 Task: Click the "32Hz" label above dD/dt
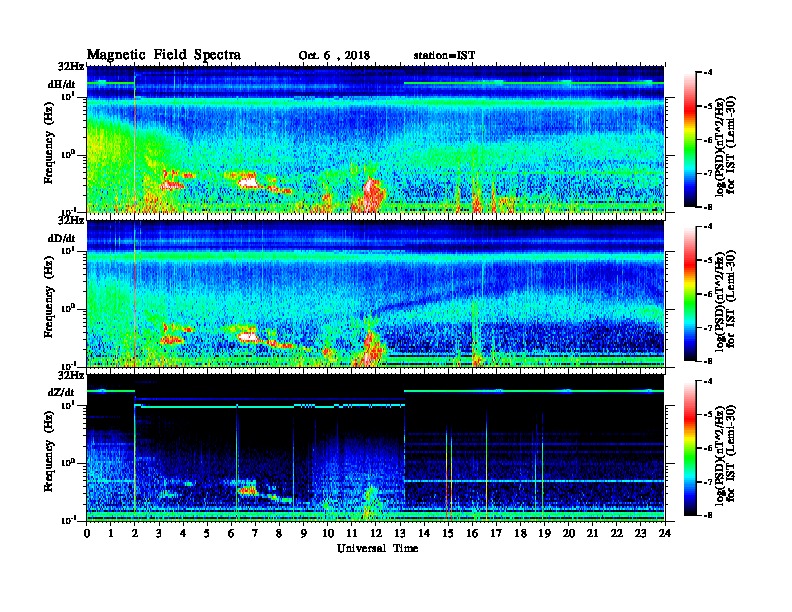71,221
